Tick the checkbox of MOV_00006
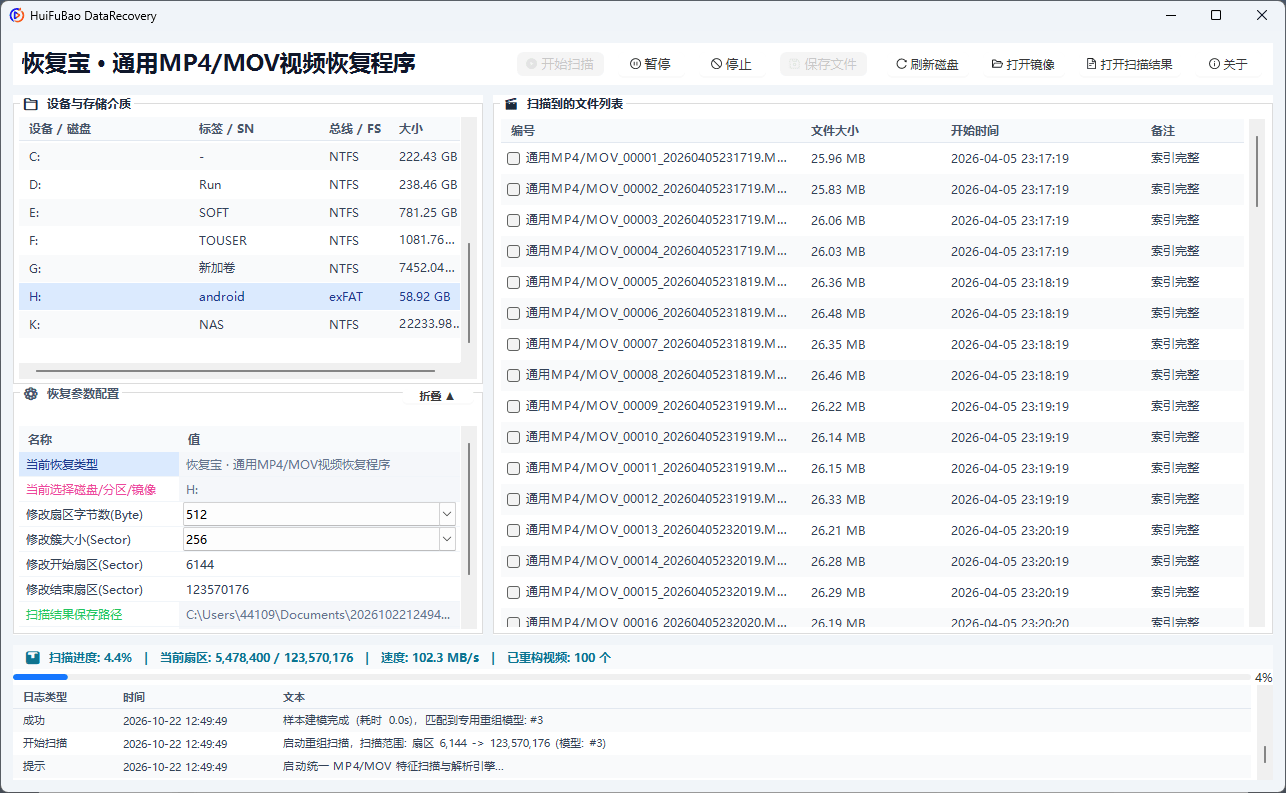This screenshot has height=793, width=1286. click(513, 313)
